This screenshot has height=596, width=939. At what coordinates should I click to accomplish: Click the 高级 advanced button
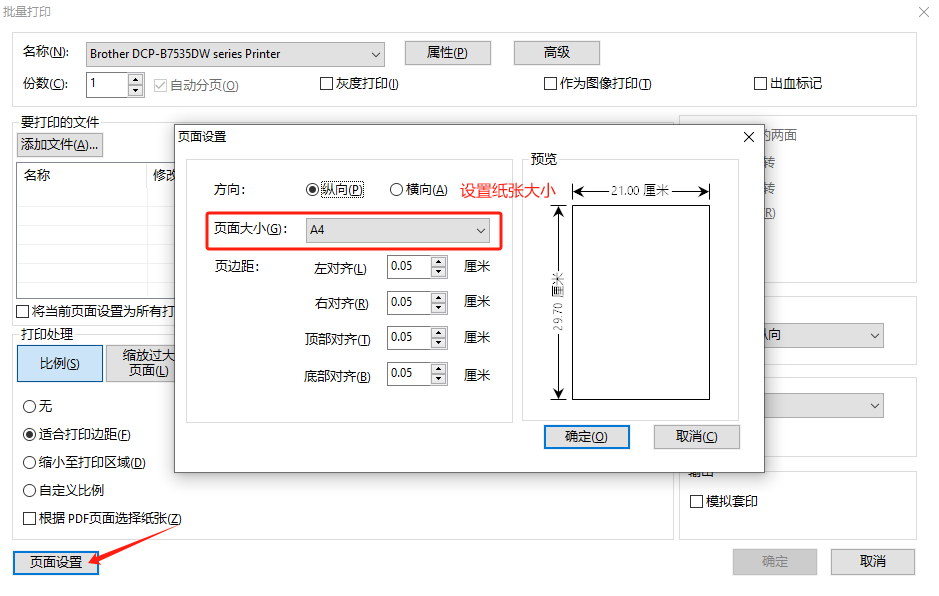coord(556,53)
